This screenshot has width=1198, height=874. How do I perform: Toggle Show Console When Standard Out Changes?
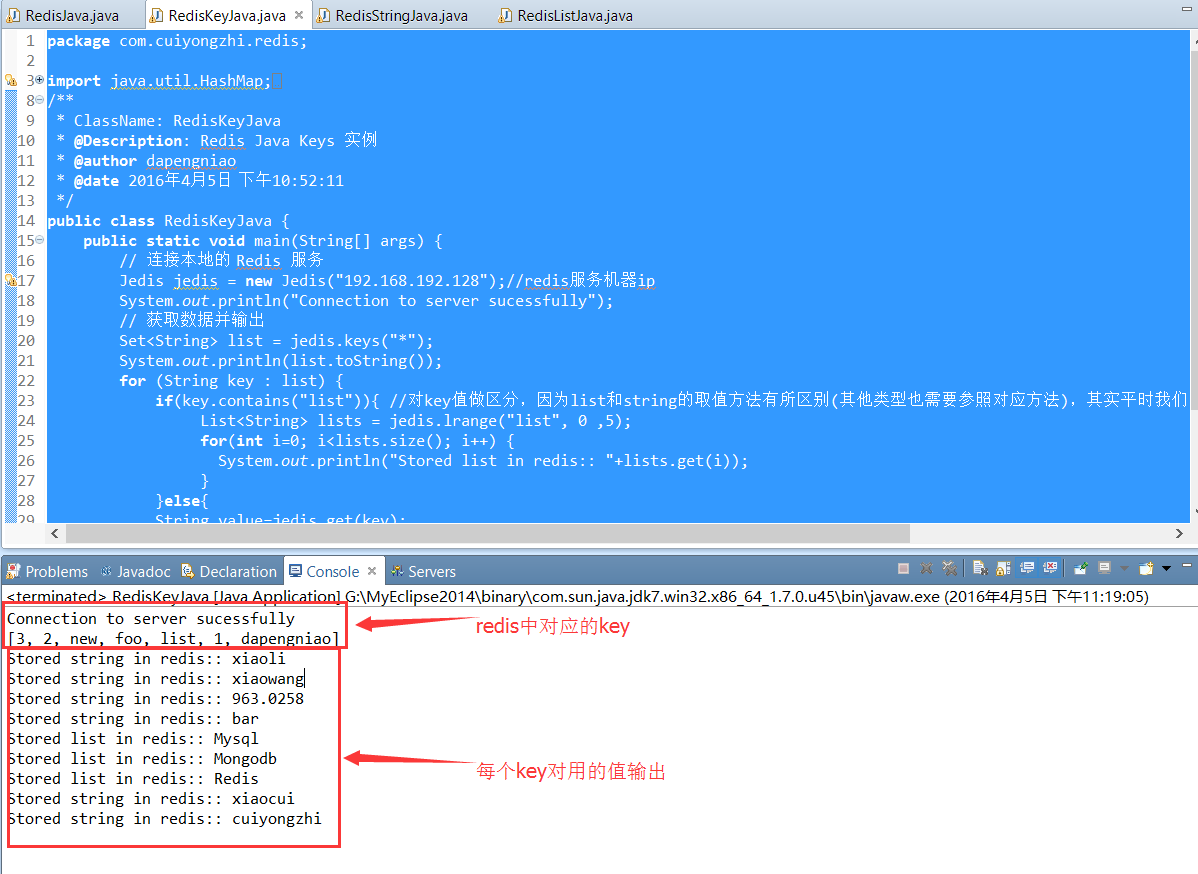[1027, 568]
